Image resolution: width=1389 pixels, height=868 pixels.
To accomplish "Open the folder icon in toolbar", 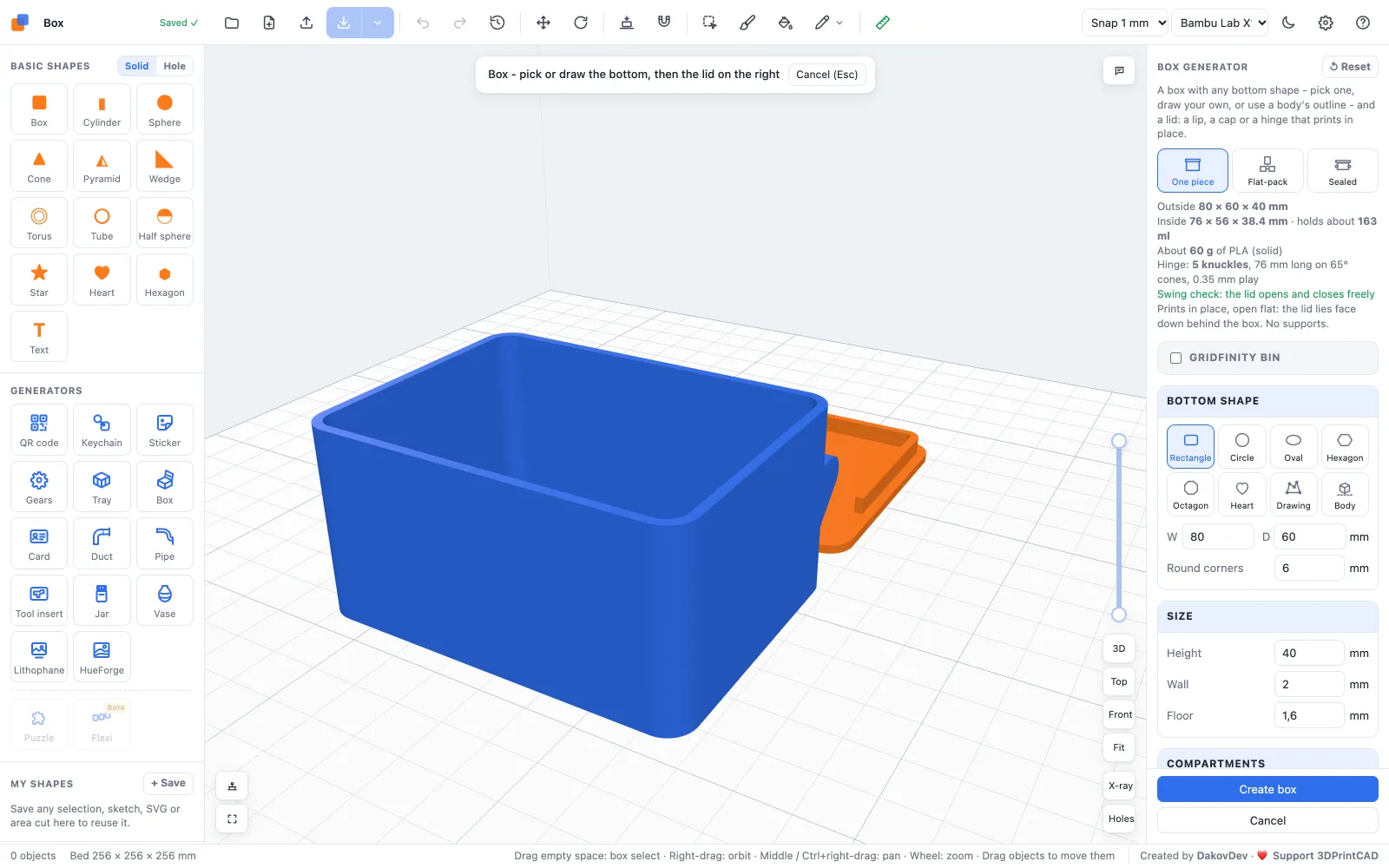I will (232, 23).
